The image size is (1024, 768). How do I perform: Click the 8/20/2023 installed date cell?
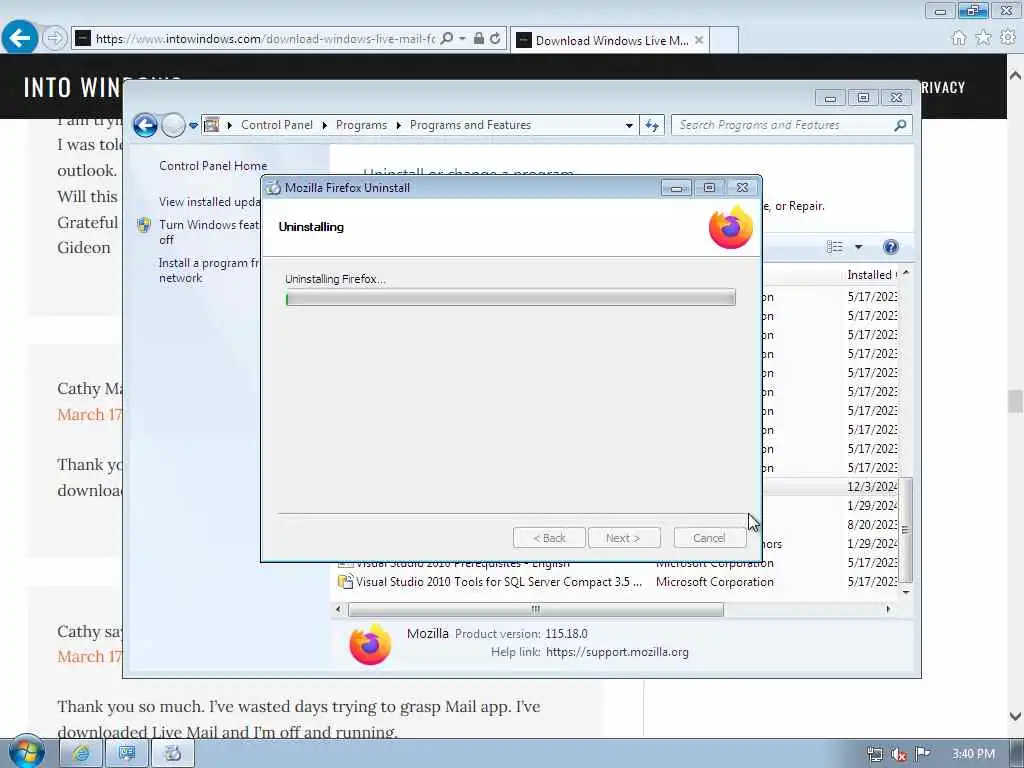[x=872, y=524]
